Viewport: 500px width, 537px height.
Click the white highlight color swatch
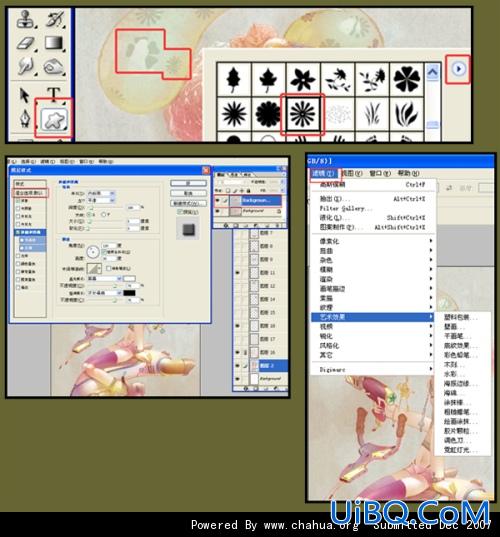[x=129, y=278]
